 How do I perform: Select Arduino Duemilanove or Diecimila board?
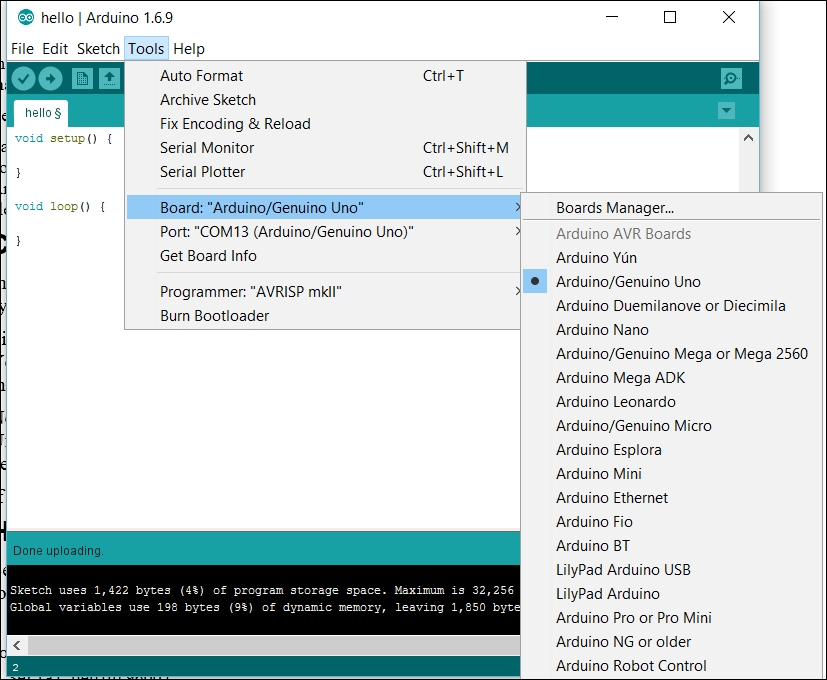tap(671, 305)
